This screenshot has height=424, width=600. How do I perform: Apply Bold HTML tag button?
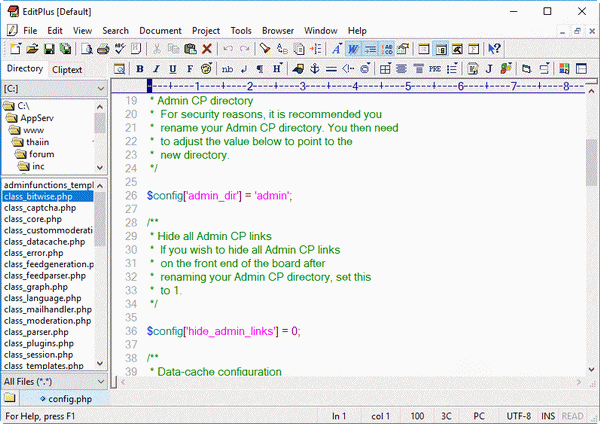click(x=141, y=69)
